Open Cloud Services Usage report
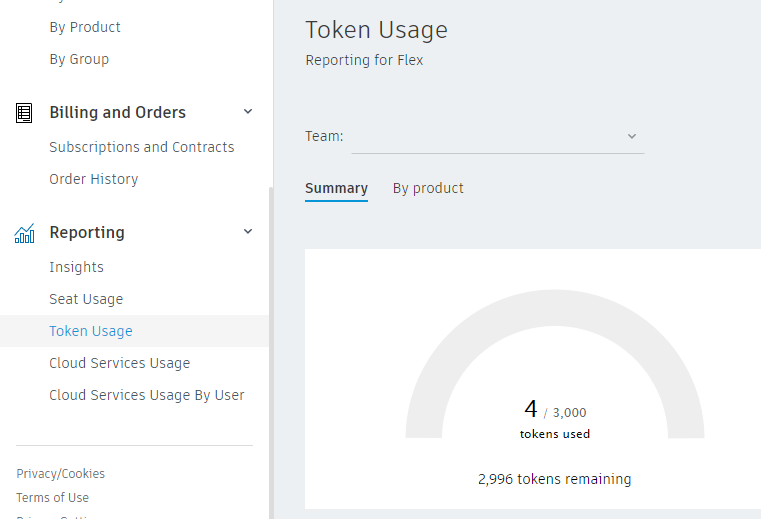The height and width of the screenshot is (519, 761). (119, 363)
